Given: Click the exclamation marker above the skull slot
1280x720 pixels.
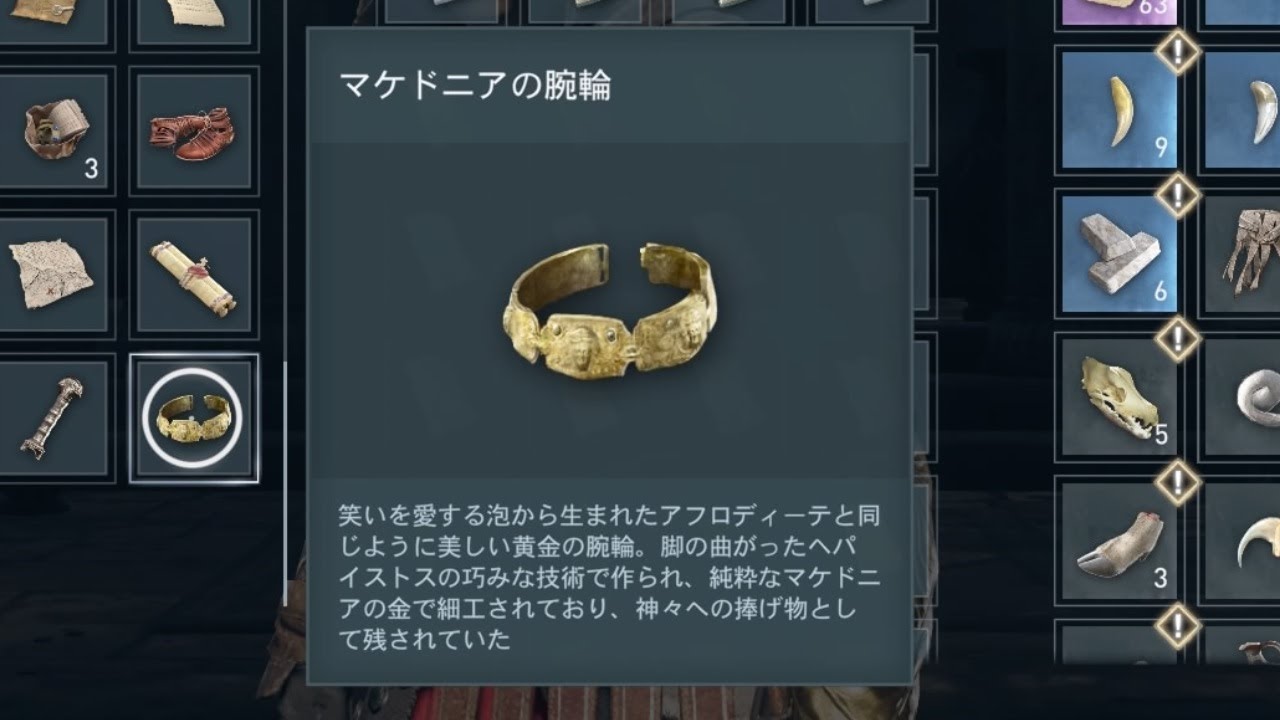Looking at the screenshot, I should tap(1179, 338).
